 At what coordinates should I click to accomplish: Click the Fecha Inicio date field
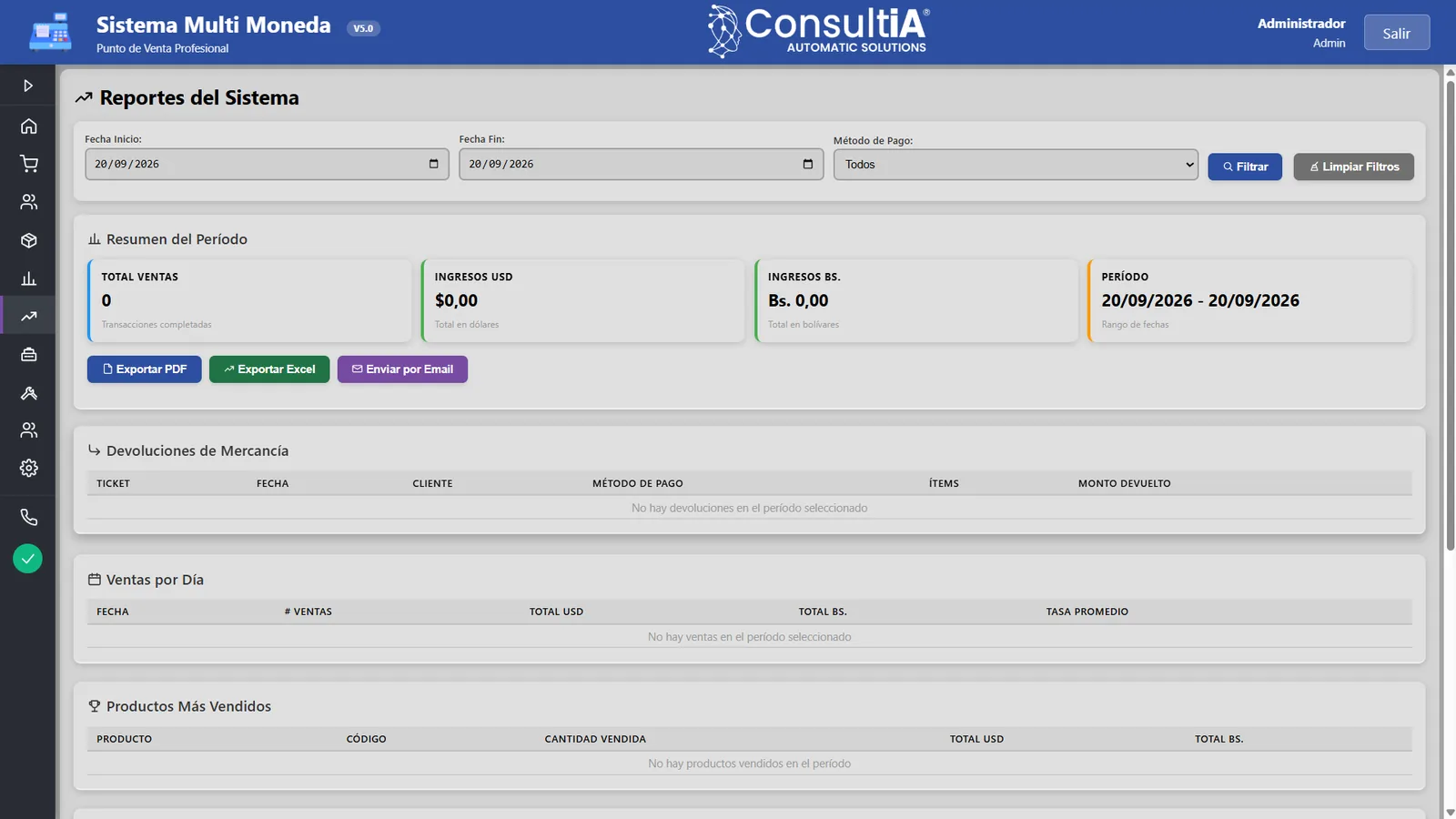point(267,164)
